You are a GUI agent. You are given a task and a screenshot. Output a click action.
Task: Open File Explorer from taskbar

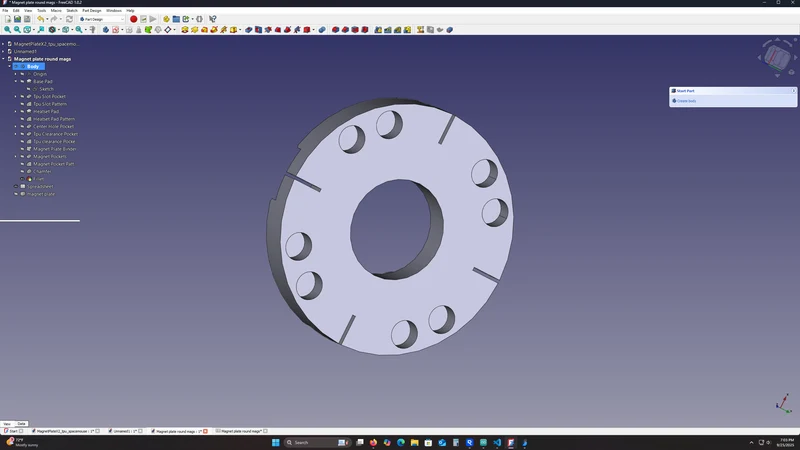click(x=414, y=442)
